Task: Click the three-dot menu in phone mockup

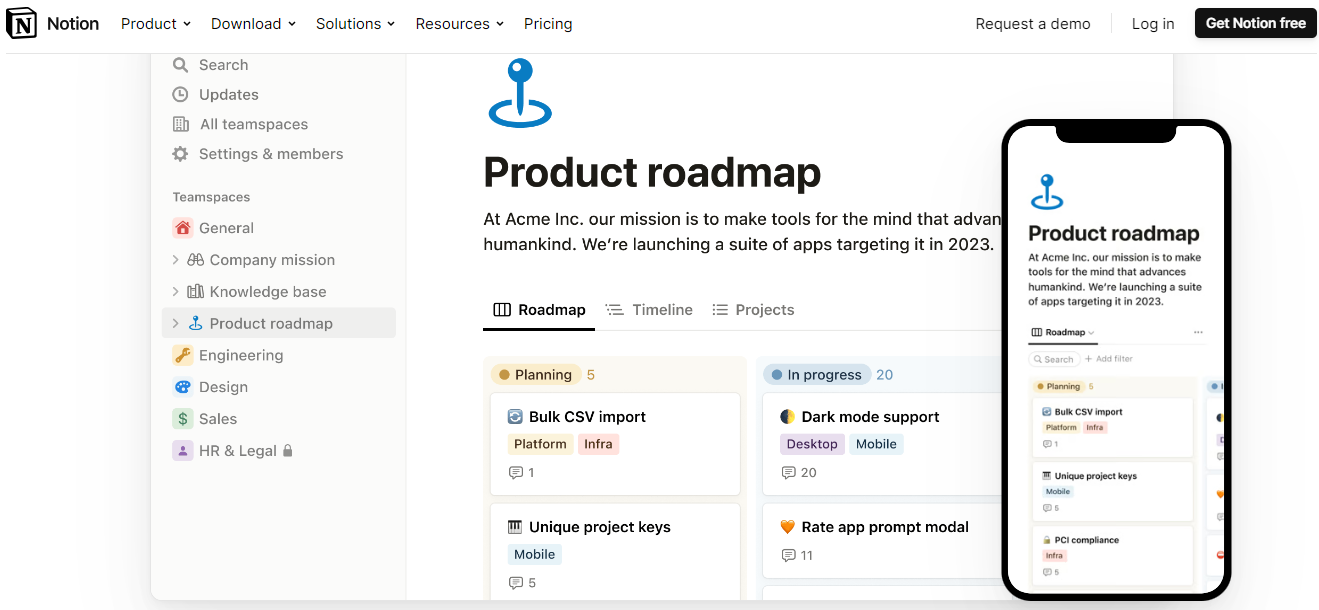Action: click(1198, 333)
